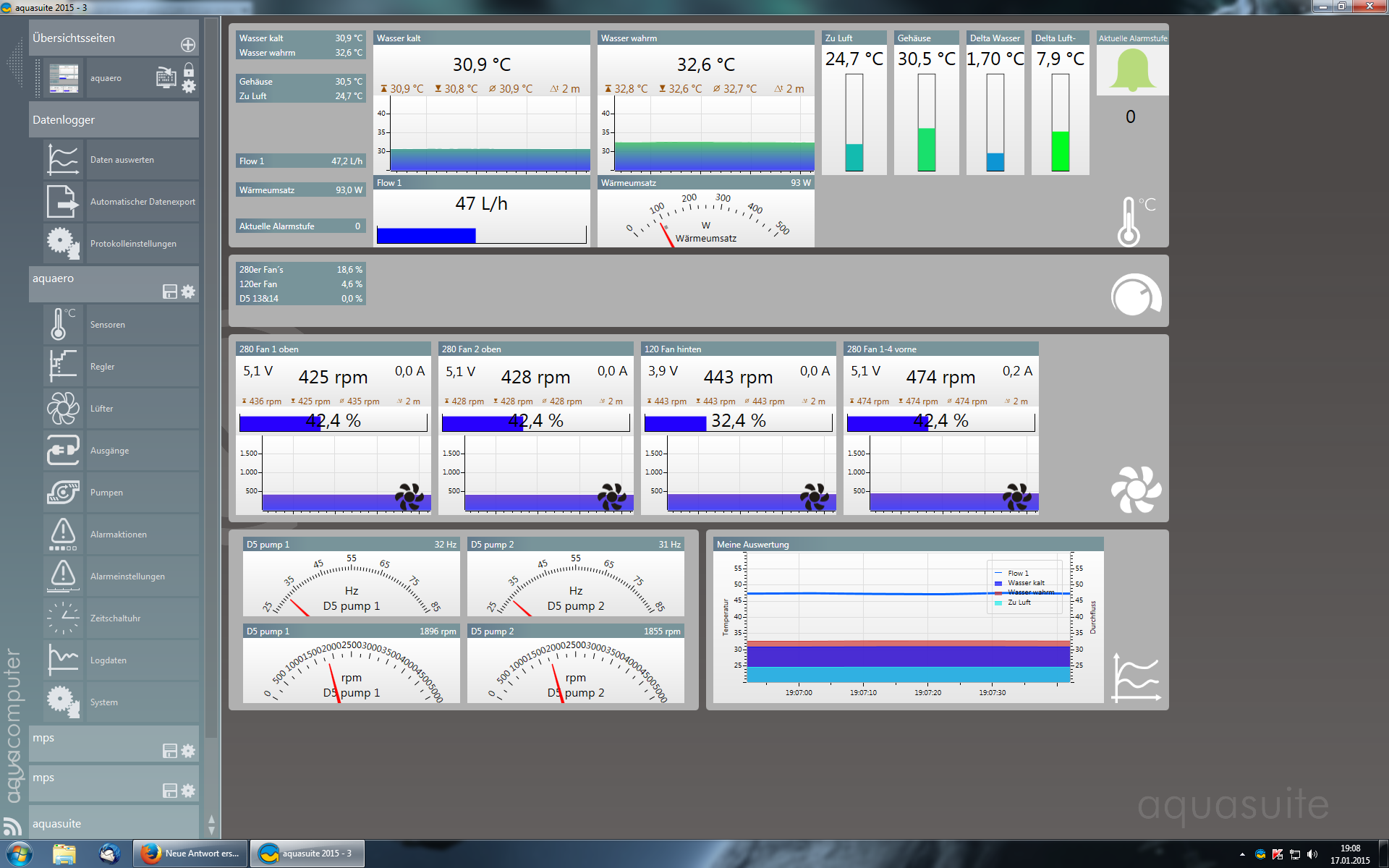
Task: Click the Flow 1 blue bar indicator
Action: point(426,236)
